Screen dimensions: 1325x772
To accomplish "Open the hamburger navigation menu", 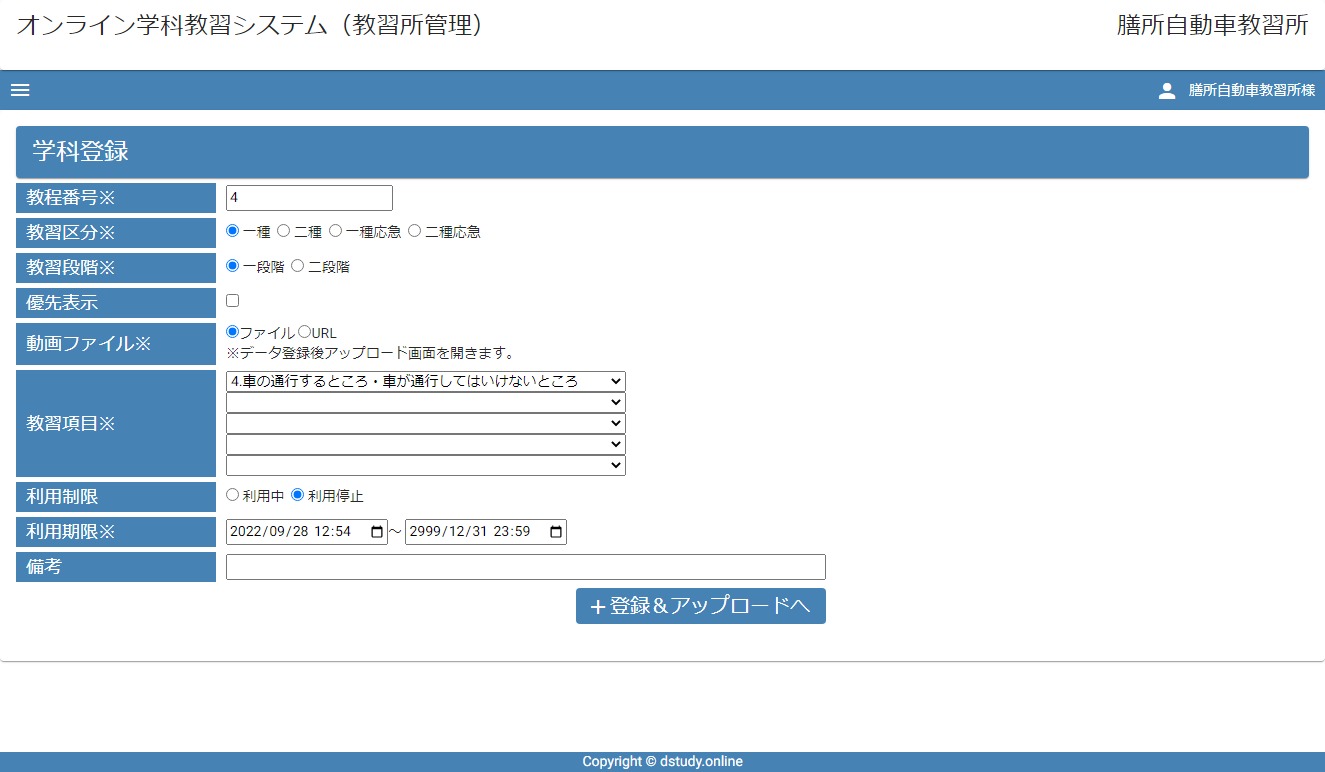I will 20,90.
